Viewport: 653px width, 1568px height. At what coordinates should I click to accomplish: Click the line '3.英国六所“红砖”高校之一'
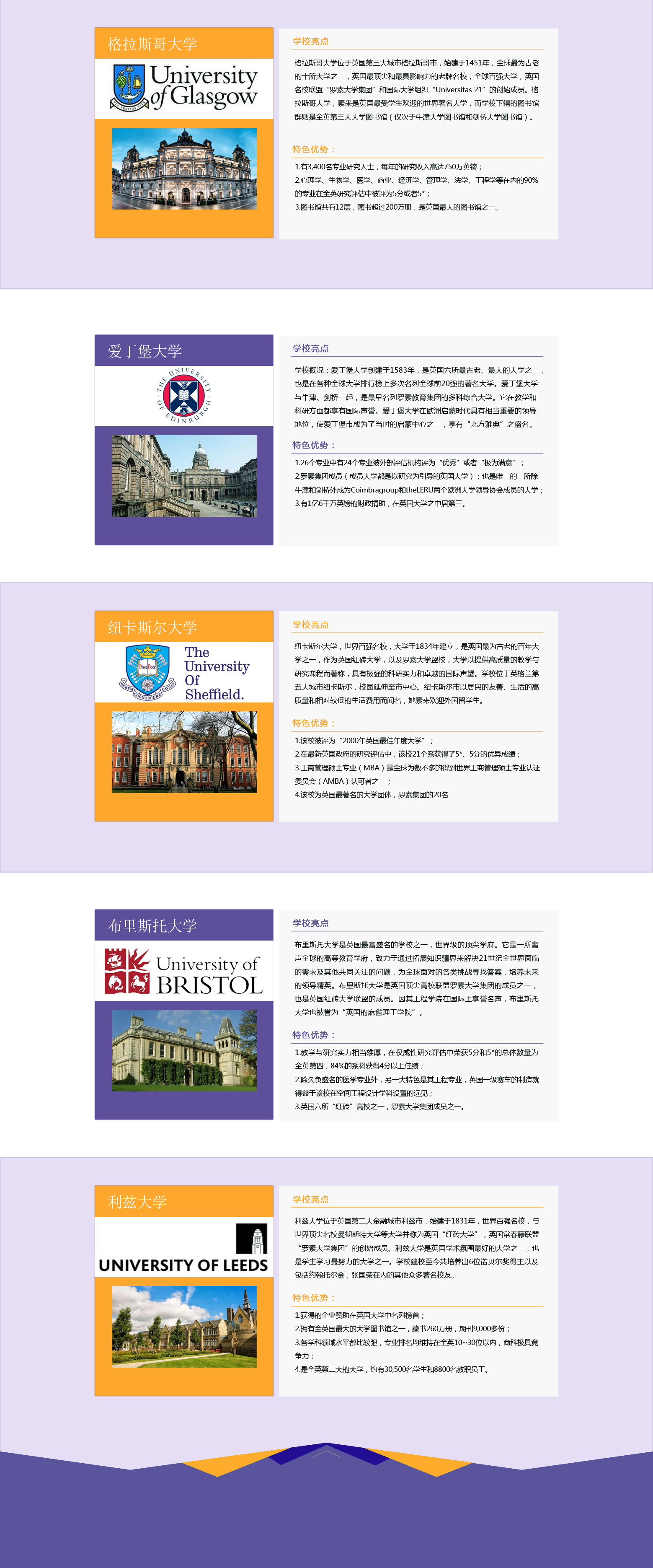coord(381,1107)
